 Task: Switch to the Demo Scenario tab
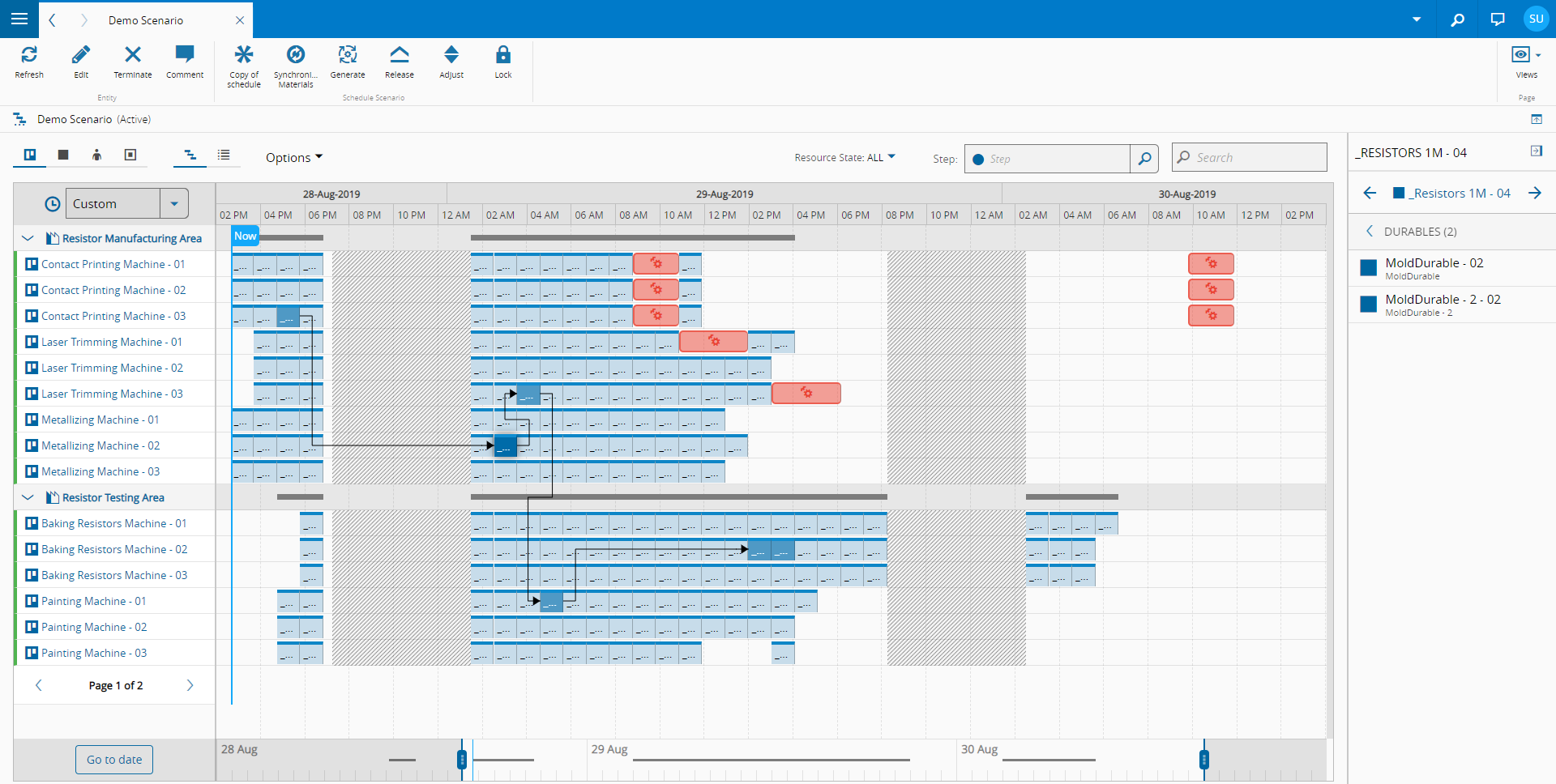pos(146,20)
